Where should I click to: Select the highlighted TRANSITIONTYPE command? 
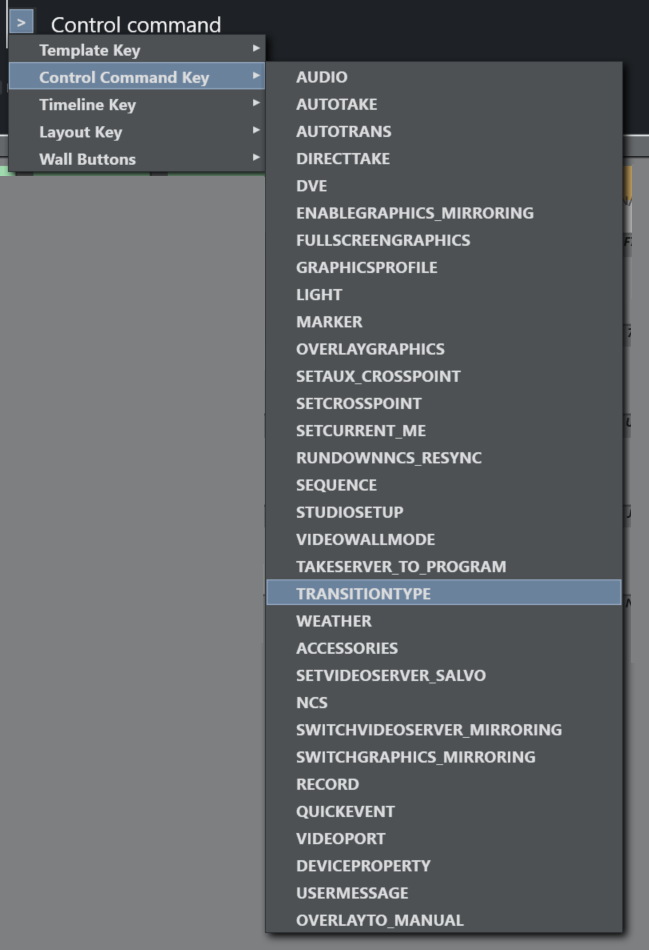(x=364, y=593)
